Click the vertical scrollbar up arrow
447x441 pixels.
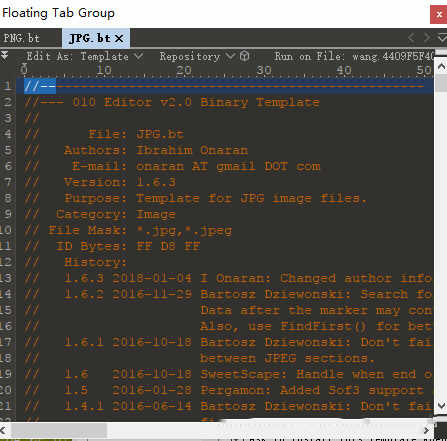point(441,67)
